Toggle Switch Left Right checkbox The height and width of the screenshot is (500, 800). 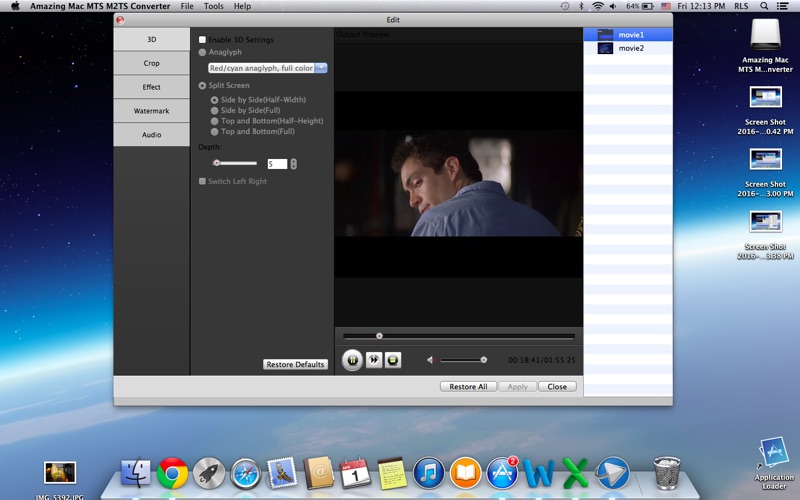[203, 181]
